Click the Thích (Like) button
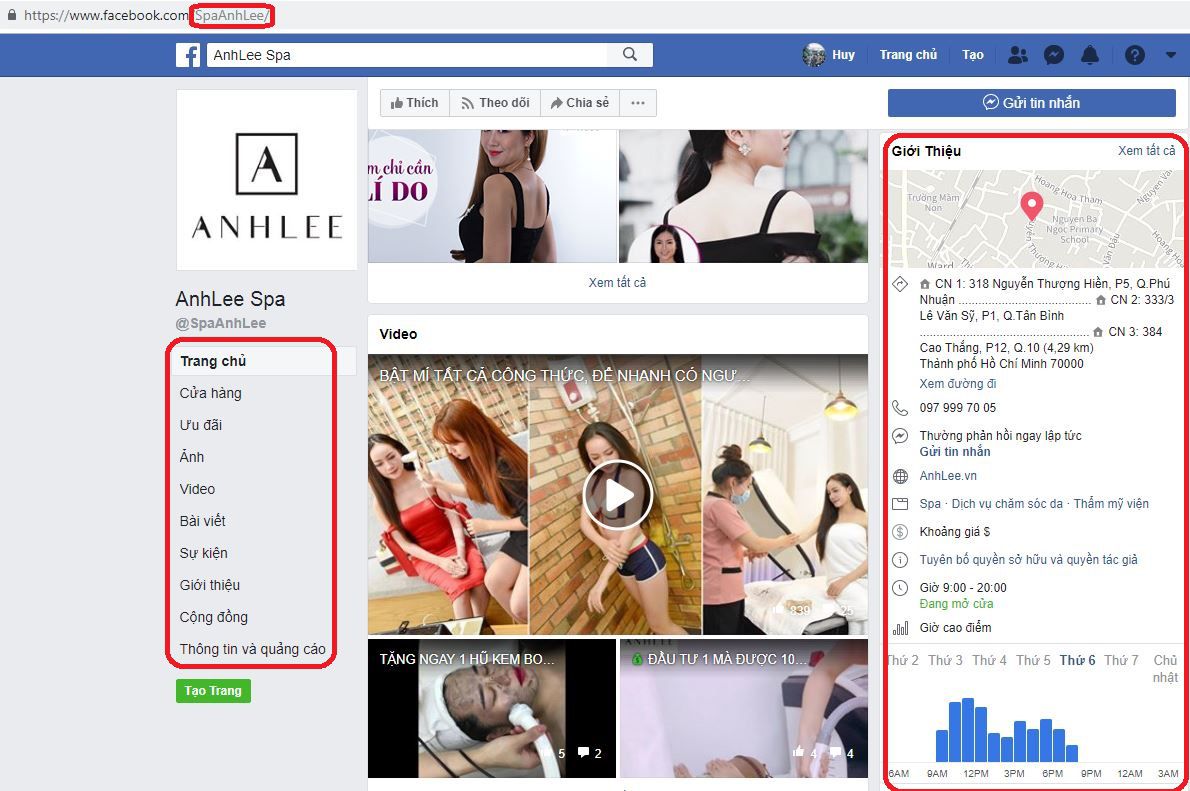Viewport: 1190px width, 791px height. coord(414,103)
